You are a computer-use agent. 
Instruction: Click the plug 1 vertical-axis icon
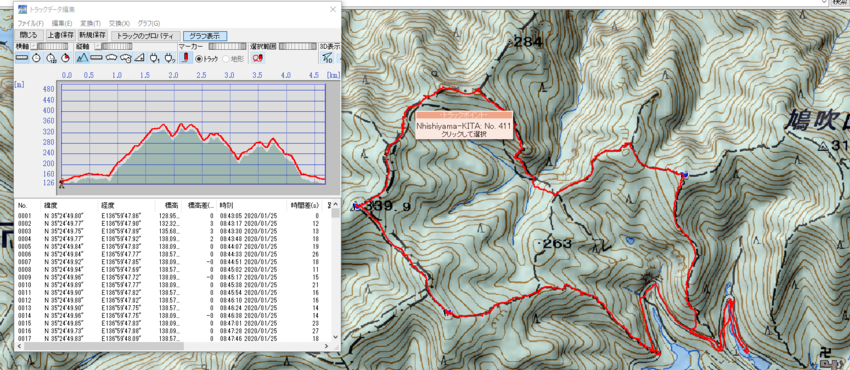pos(154,57)
